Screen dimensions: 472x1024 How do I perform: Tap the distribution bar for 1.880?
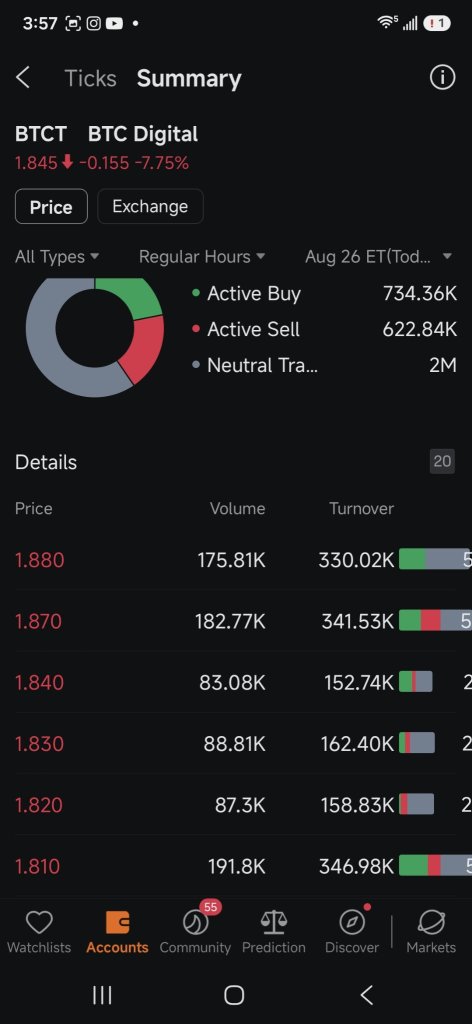point(435,559)
